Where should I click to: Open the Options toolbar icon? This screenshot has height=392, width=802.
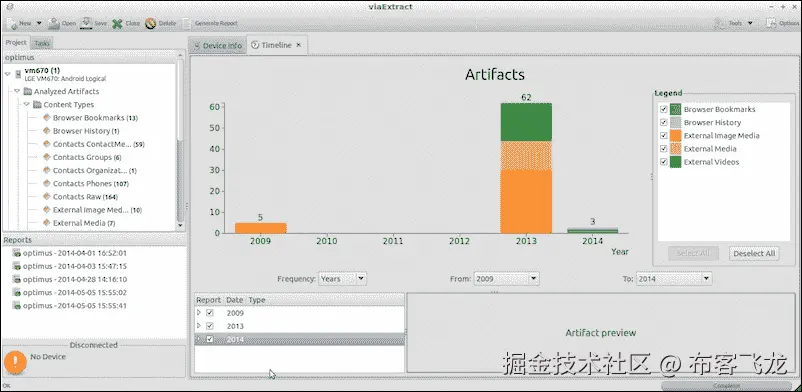(771, 23)
